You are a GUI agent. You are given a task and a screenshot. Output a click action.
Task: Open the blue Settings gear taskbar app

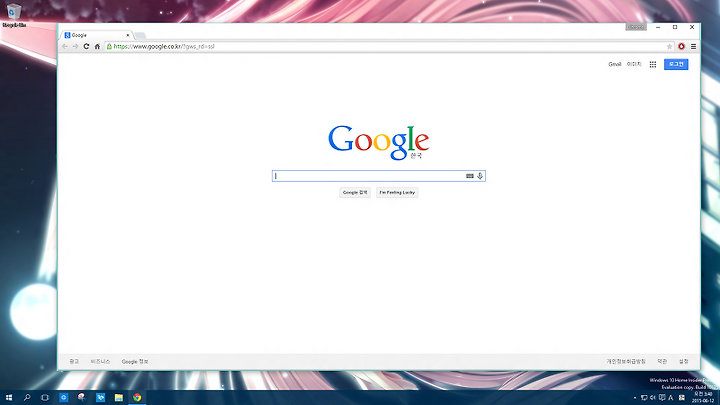tap(63, 398)
